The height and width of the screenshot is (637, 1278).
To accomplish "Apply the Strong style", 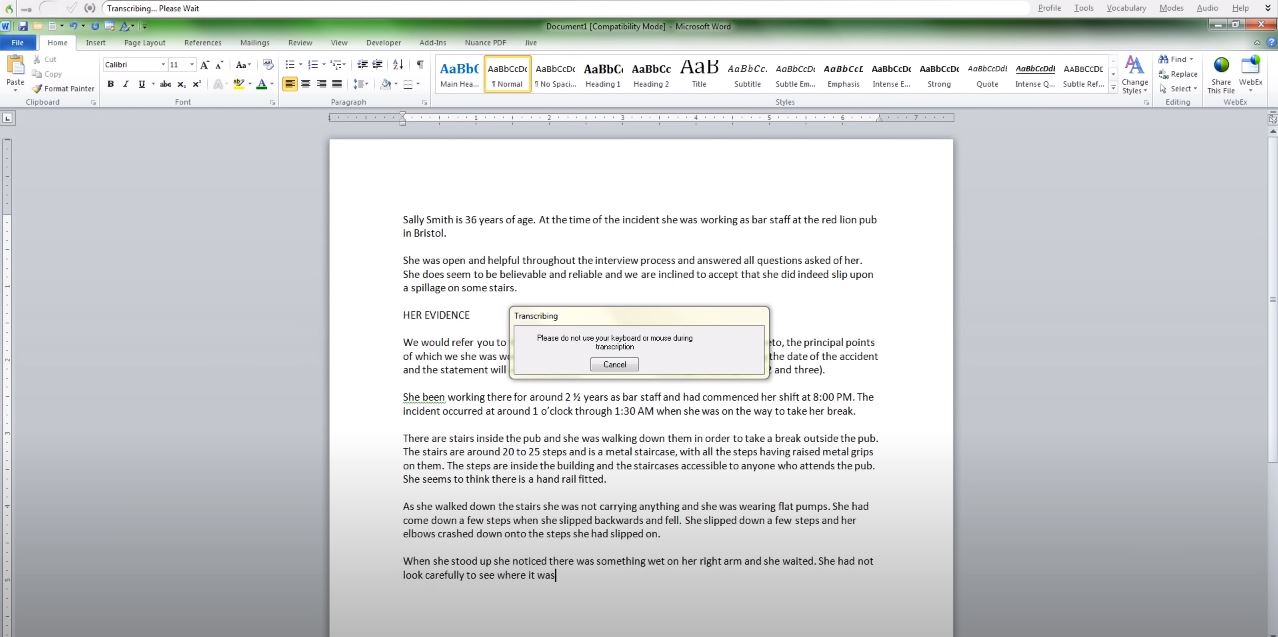I will pyautogui.click(x=939, y=74).
